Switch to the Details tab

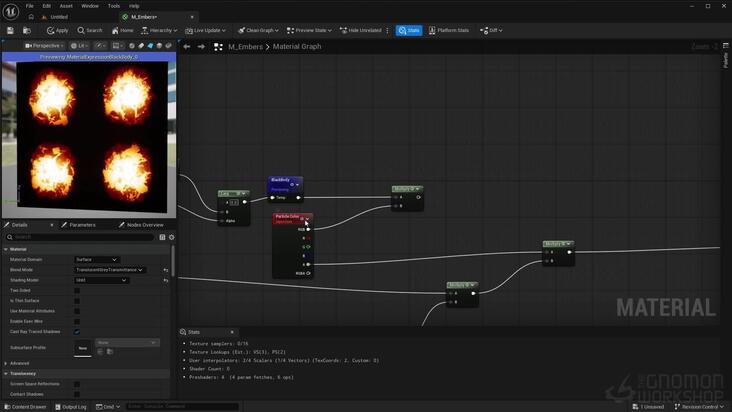pyautogui.click(x=20, y=225)
